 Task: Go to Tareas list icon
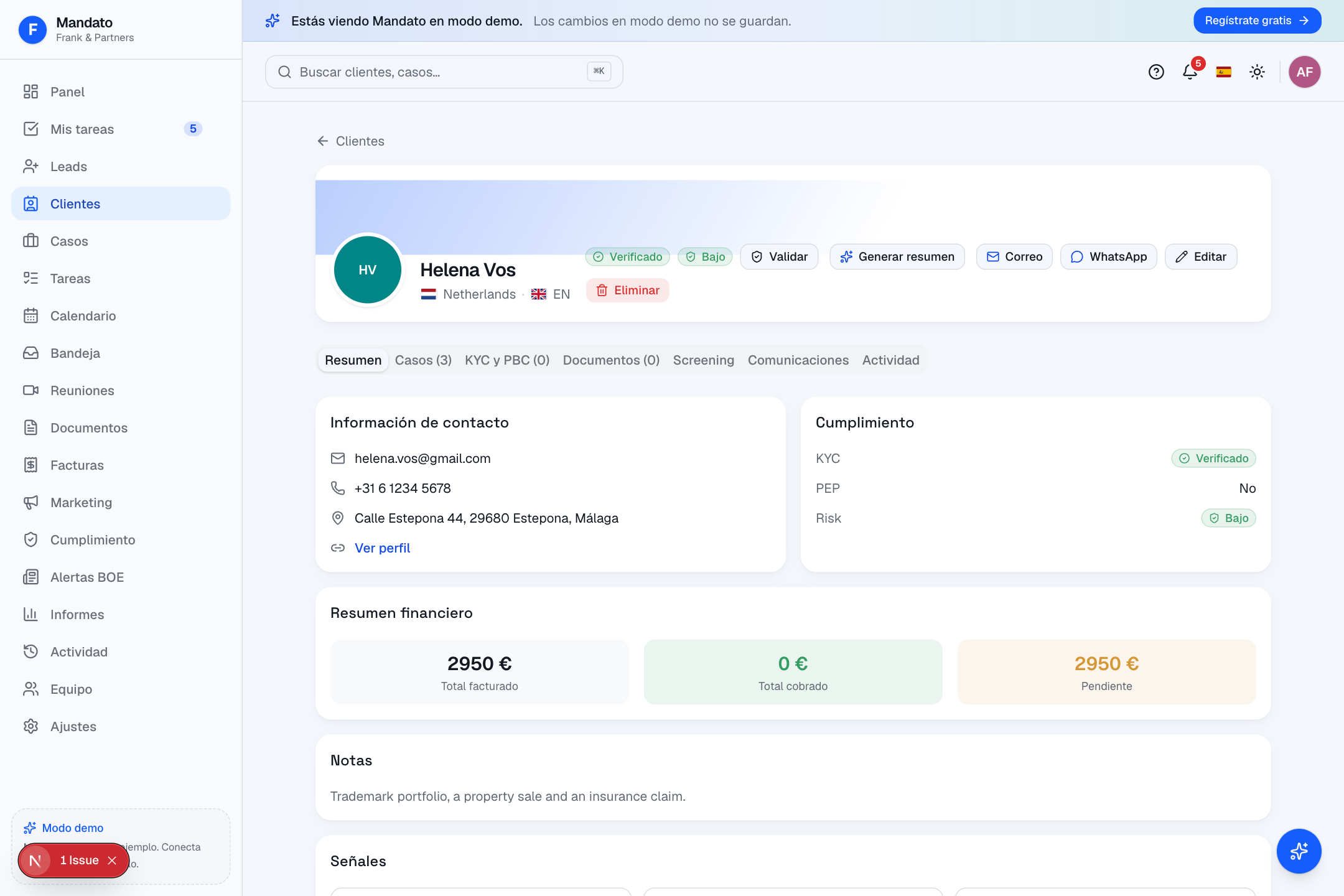30,278
